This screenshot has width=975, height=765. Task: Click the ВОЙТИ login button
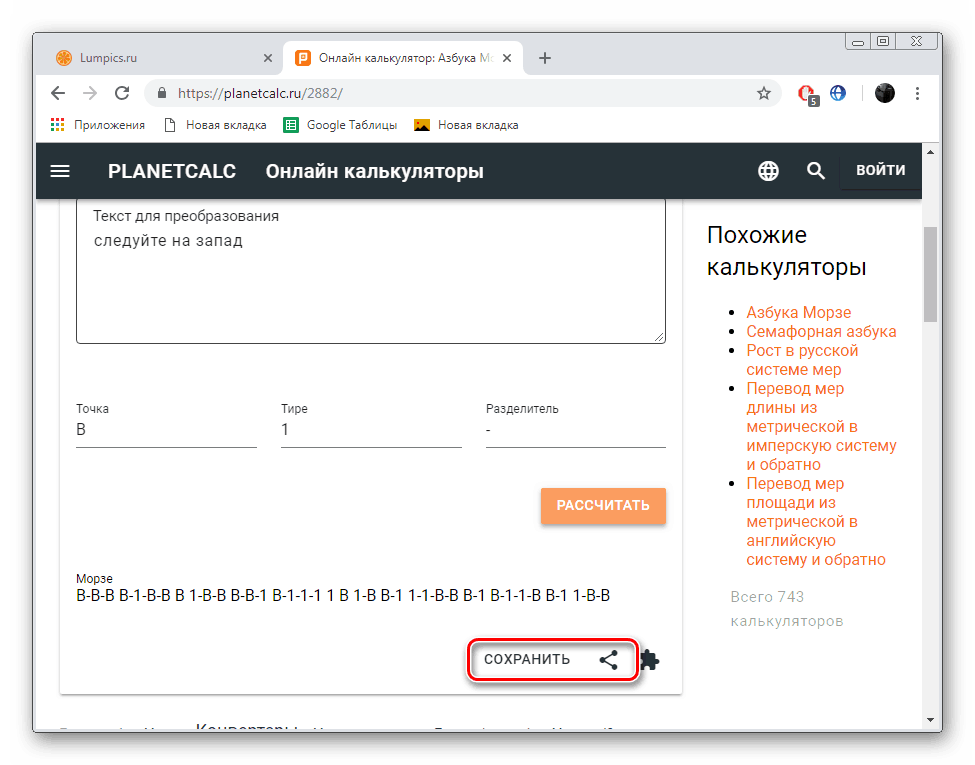coord(880,170)
